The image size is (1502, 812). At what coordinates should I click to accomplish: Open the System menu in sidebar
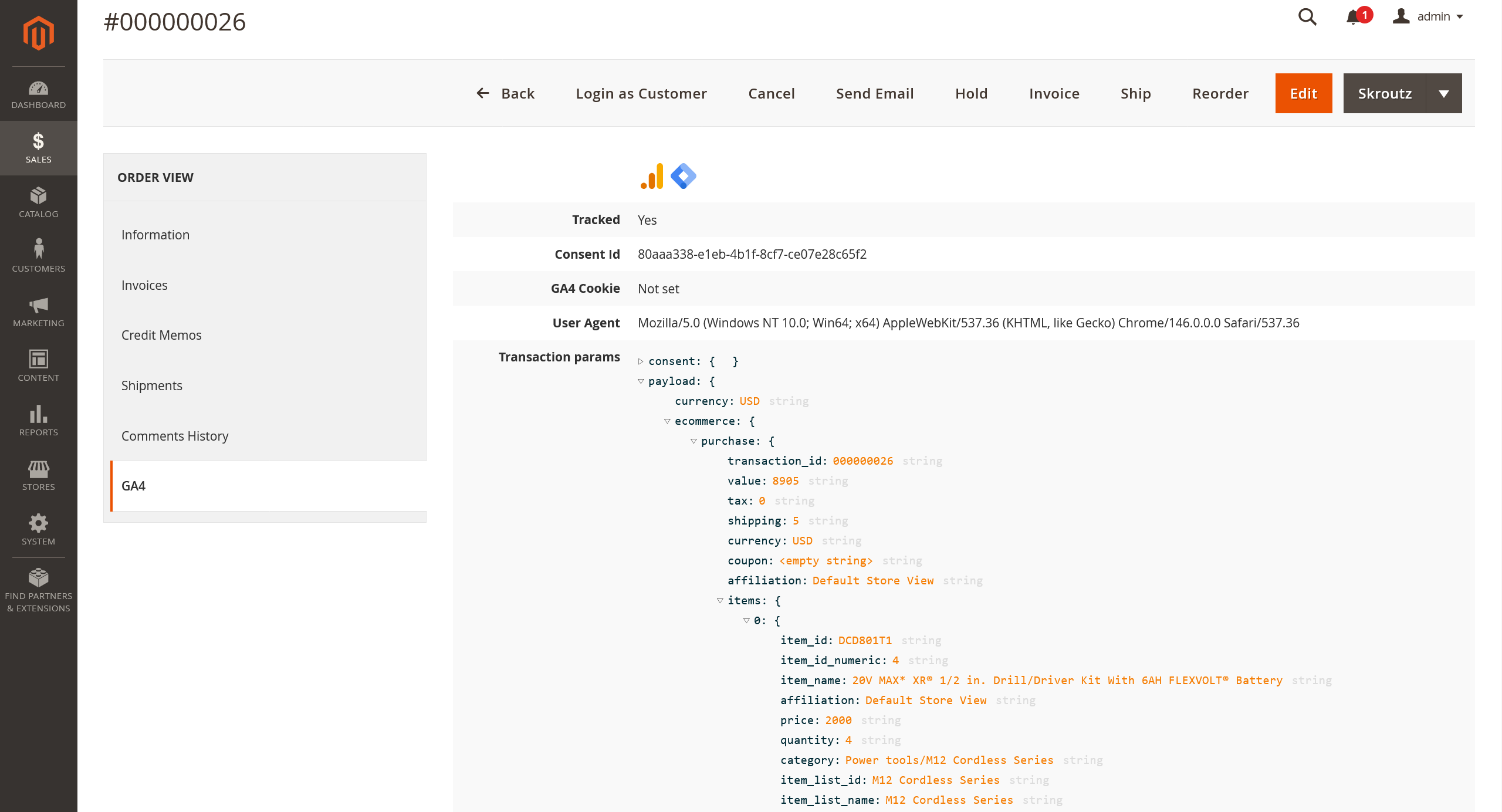(x=38, y=530)
